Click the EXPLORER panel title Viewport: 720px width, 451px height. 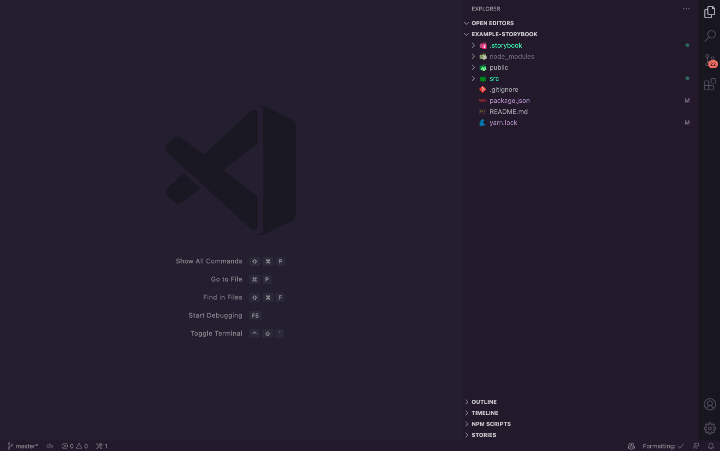click(486, 9)
